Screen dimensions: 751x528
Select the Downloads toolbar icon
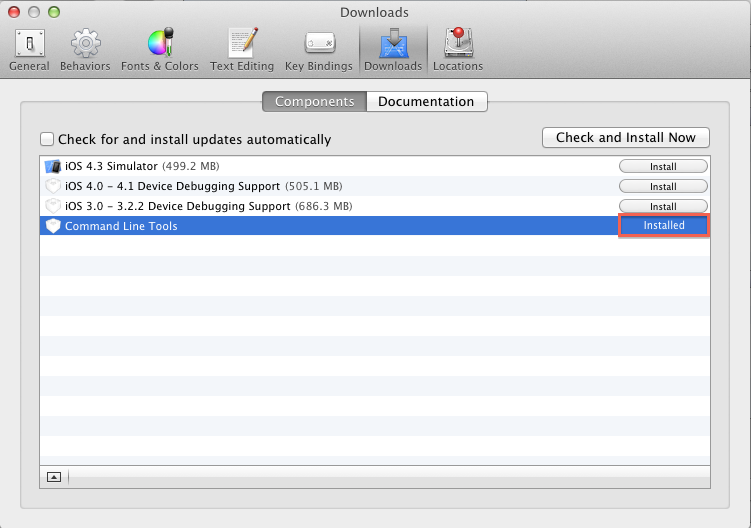[393, 50]
